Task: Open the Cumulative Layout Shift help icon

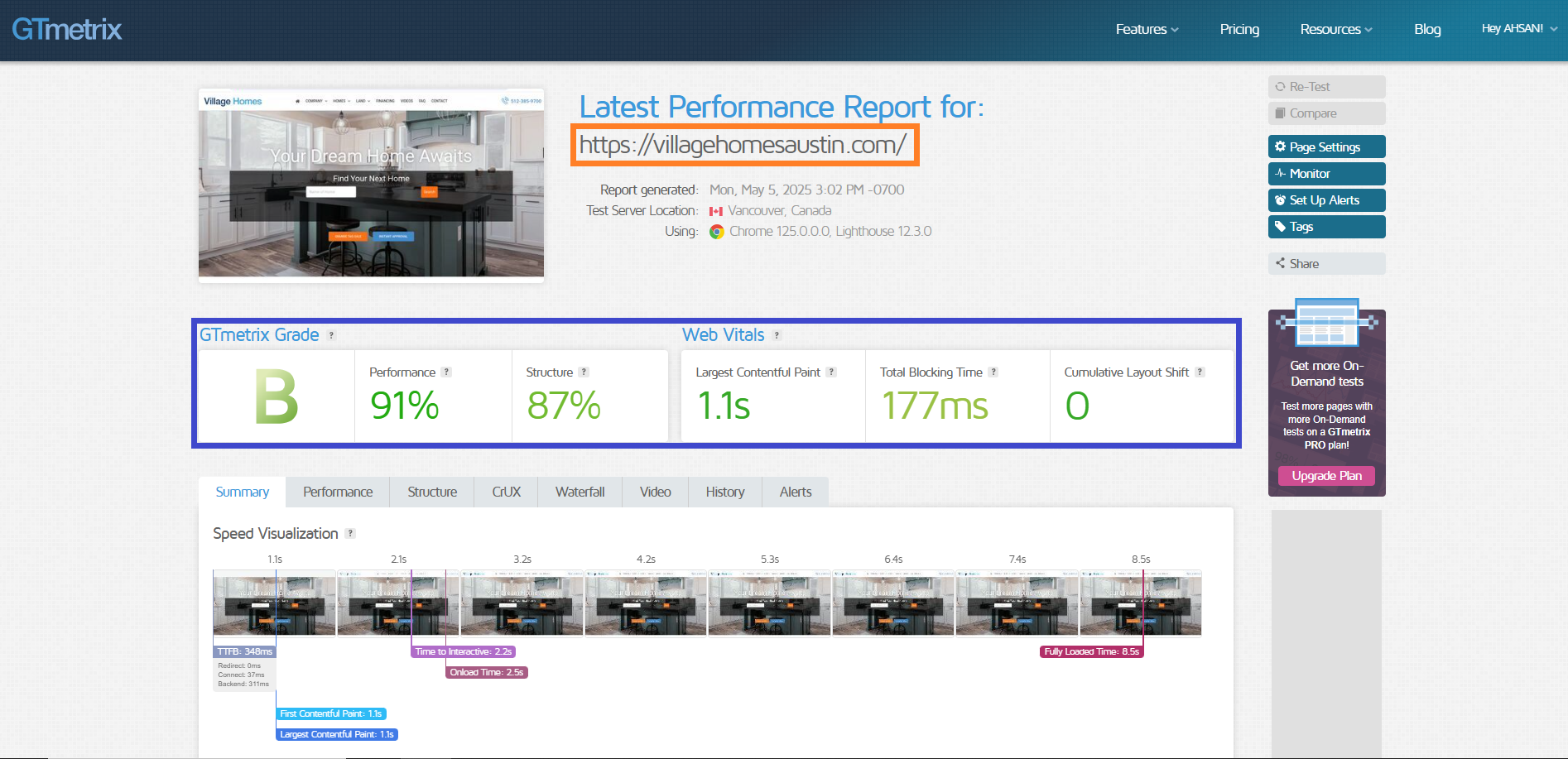Action: click(1200, 372)
